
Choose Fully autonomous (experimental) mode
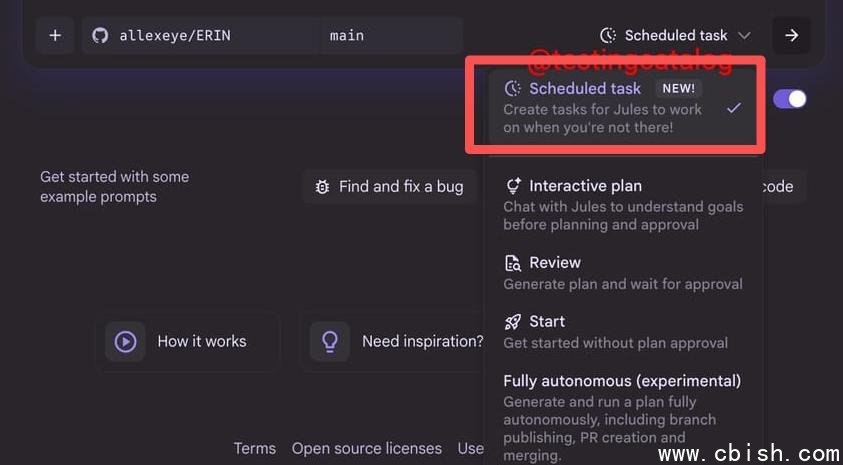[622, 381]
